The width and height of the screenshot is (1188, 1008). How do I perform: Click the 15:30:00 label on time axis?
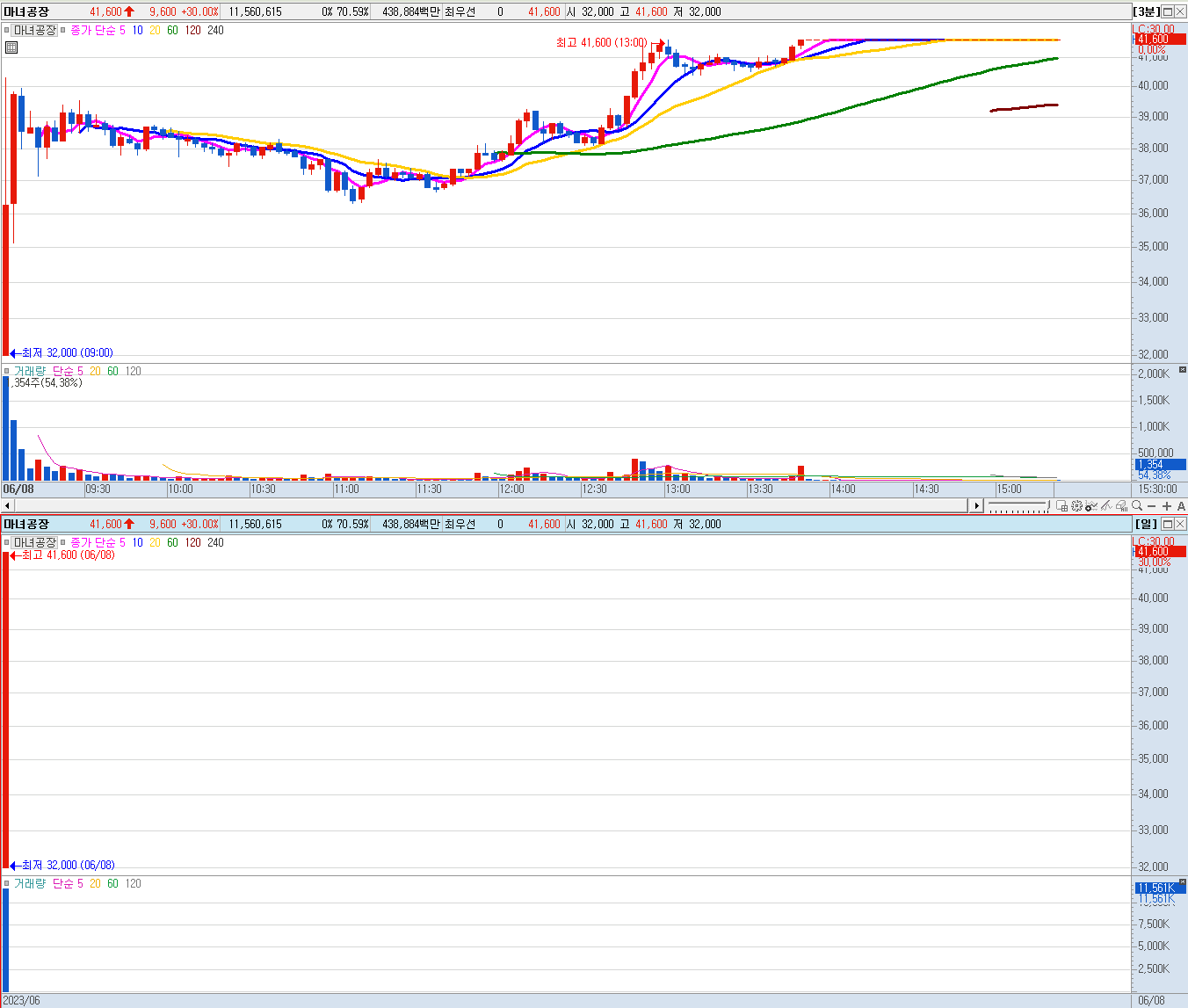(1157, 489)
